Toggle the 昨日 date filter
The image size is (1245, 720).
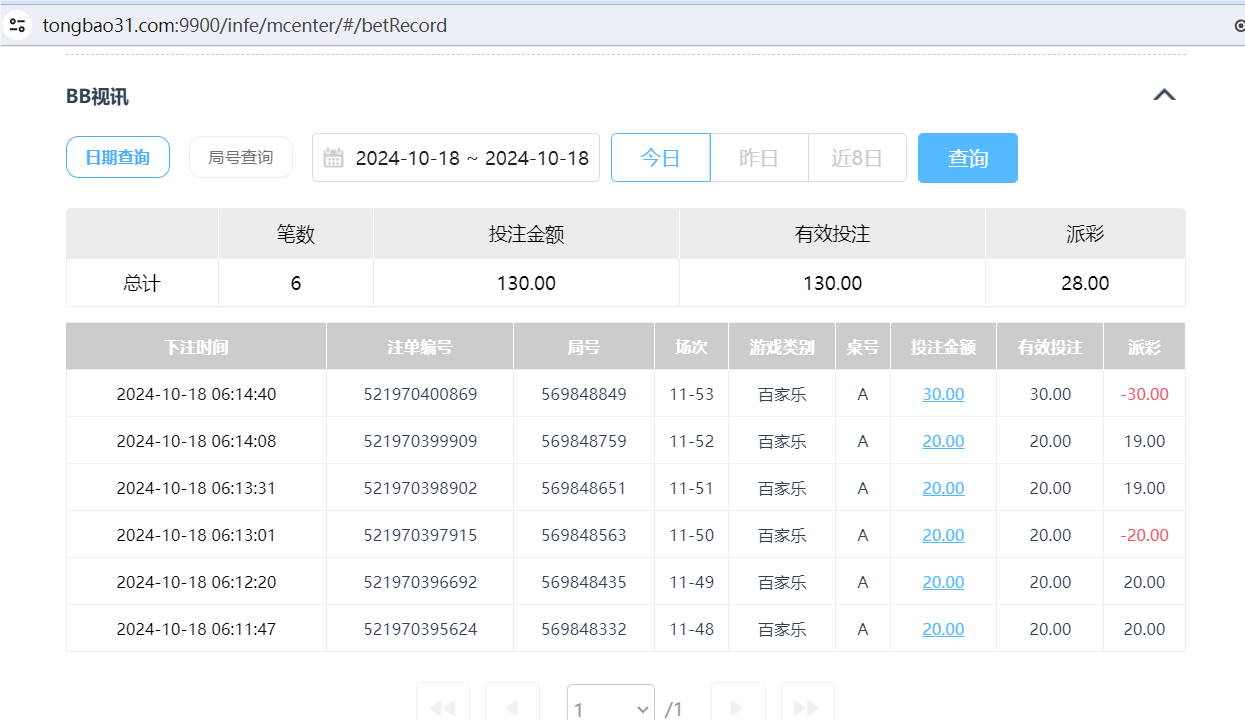(759, 157)
